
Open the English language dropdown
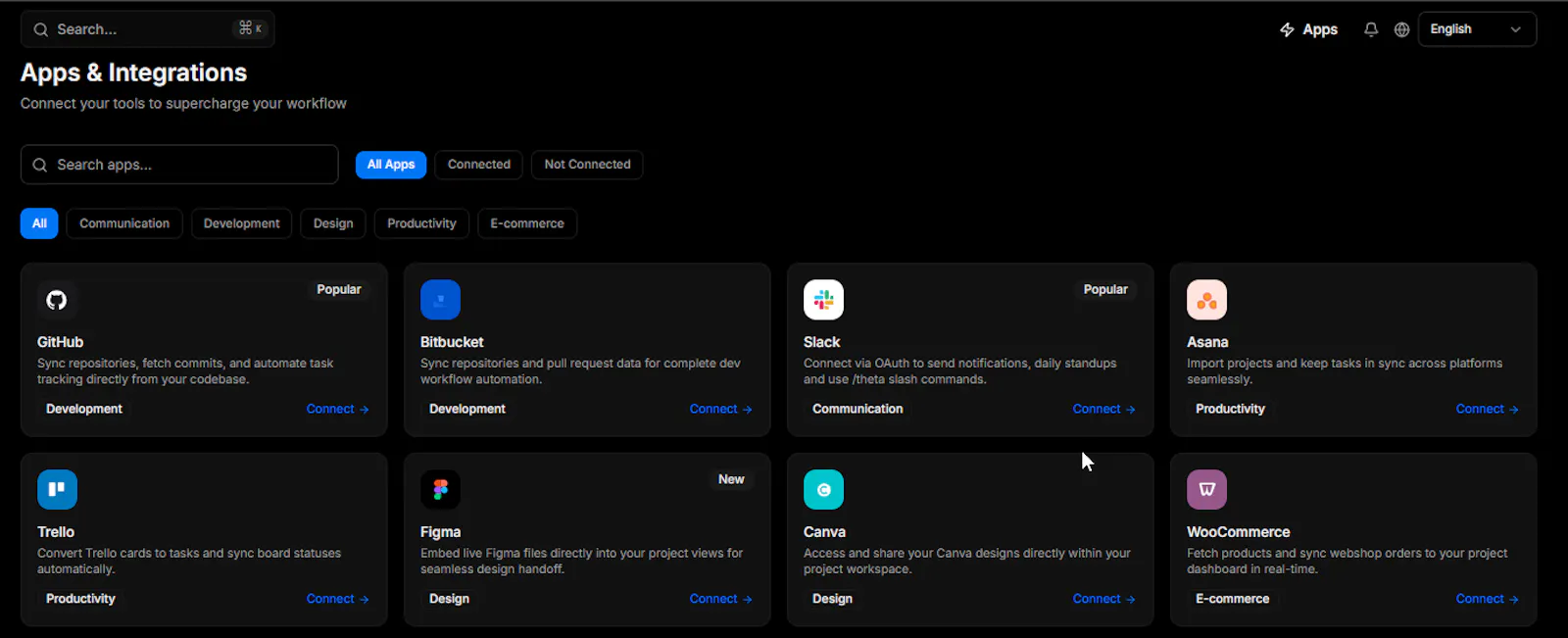(1477, 29)
